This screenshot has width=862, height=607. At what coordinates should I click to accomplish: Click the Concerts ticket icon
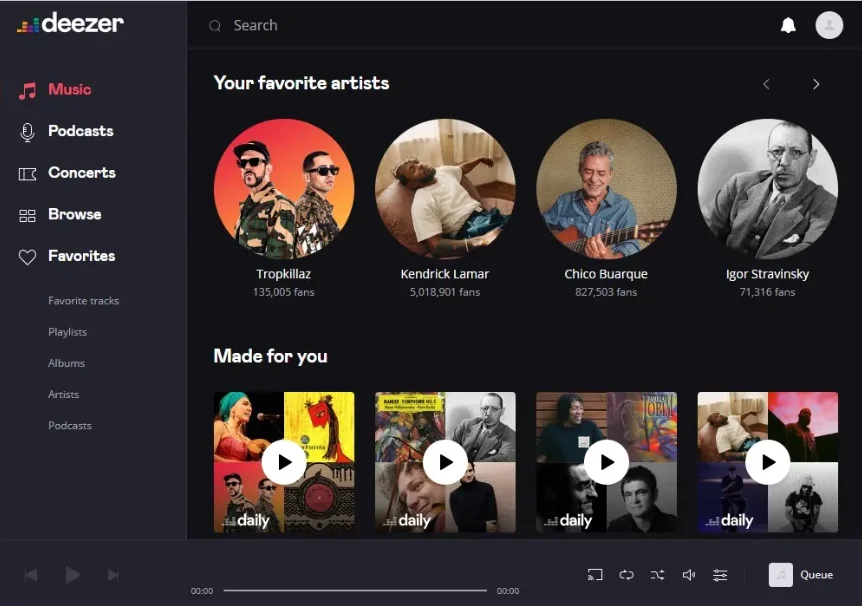coord(27,174)
